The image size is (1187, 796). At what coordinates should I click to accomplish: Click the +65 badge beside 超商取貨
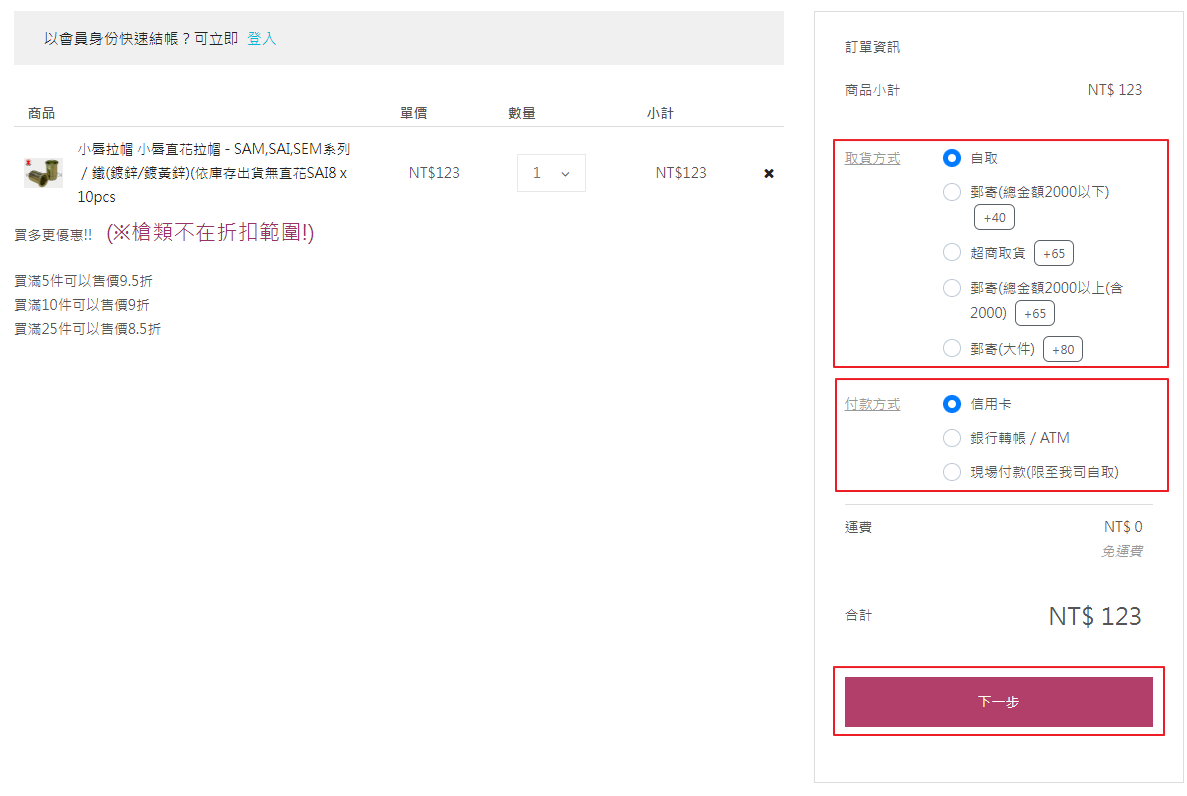(1054, 253)
